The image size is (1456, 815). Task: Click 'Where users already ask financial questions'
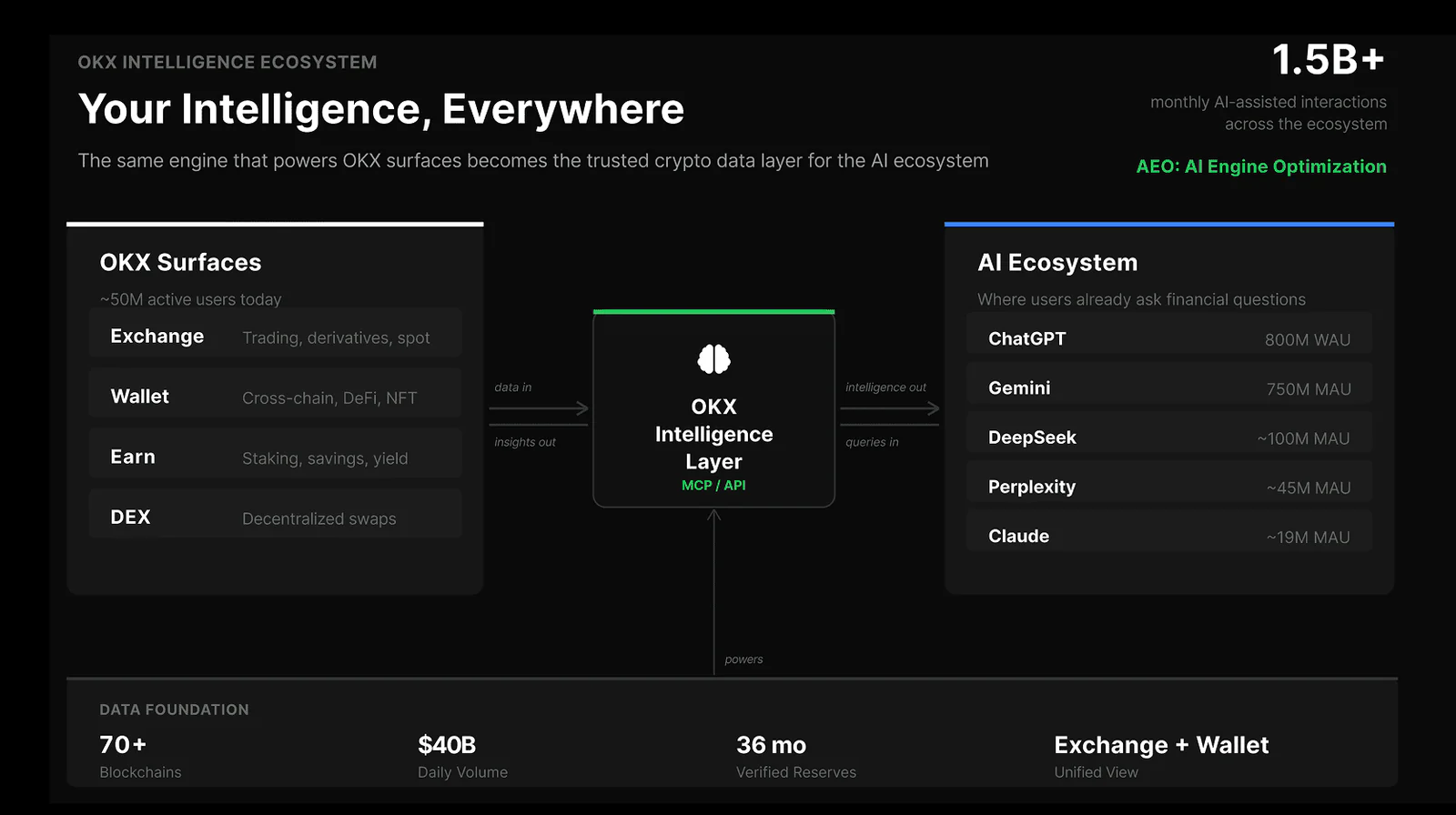[x=1141, y=299]
